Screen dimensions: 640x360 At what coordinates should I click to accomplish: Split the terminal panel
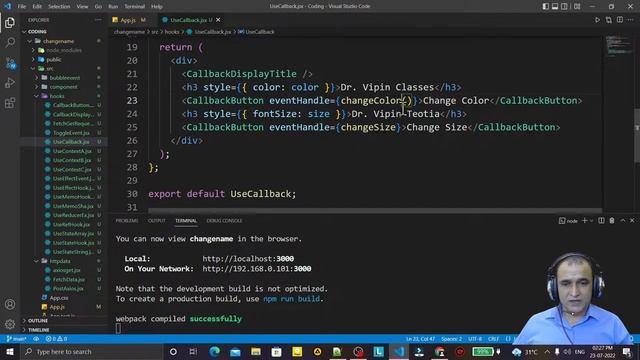coord(601,220)
